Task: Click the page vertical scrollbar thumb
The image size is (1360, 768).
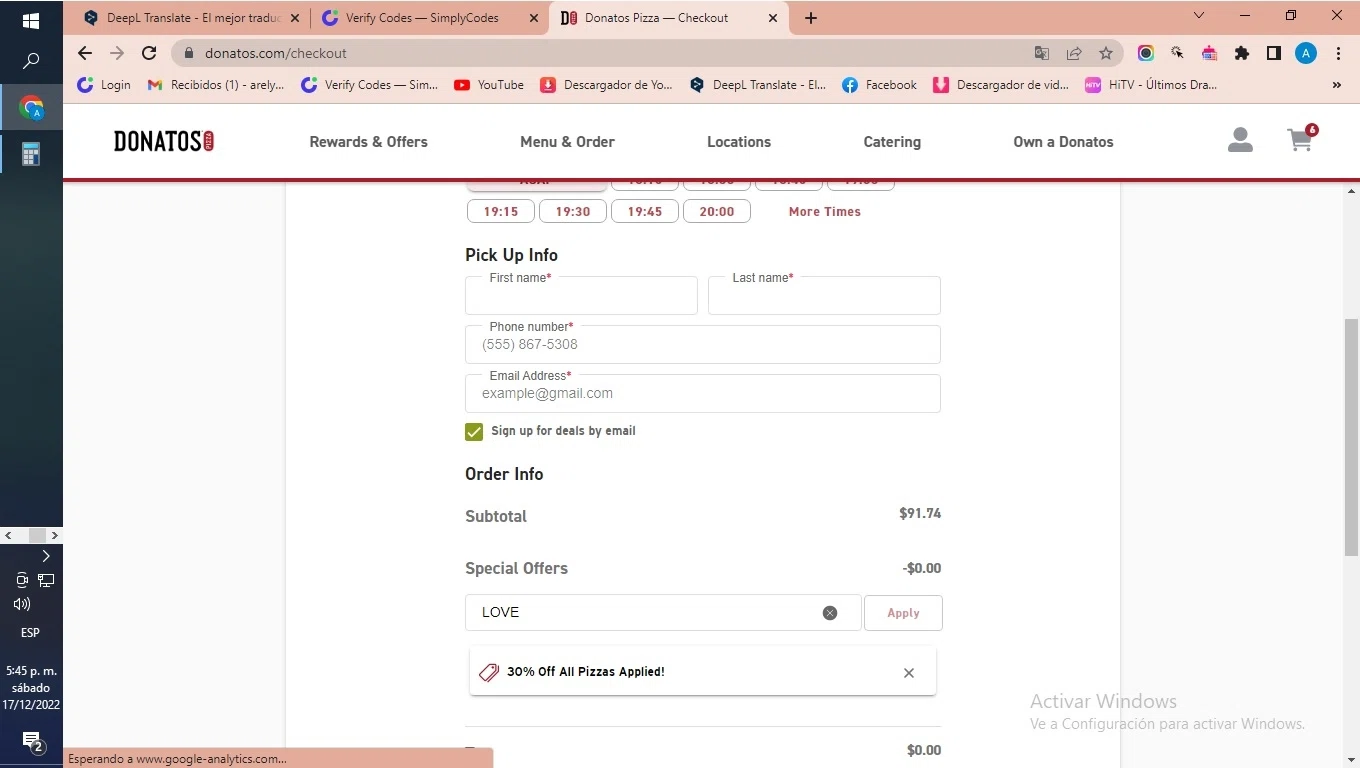Action: click(1352, 438)
